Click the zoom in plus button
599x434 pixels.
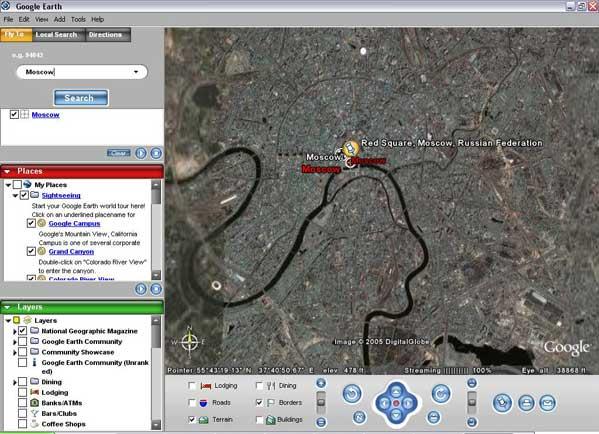tap(321, 383)
